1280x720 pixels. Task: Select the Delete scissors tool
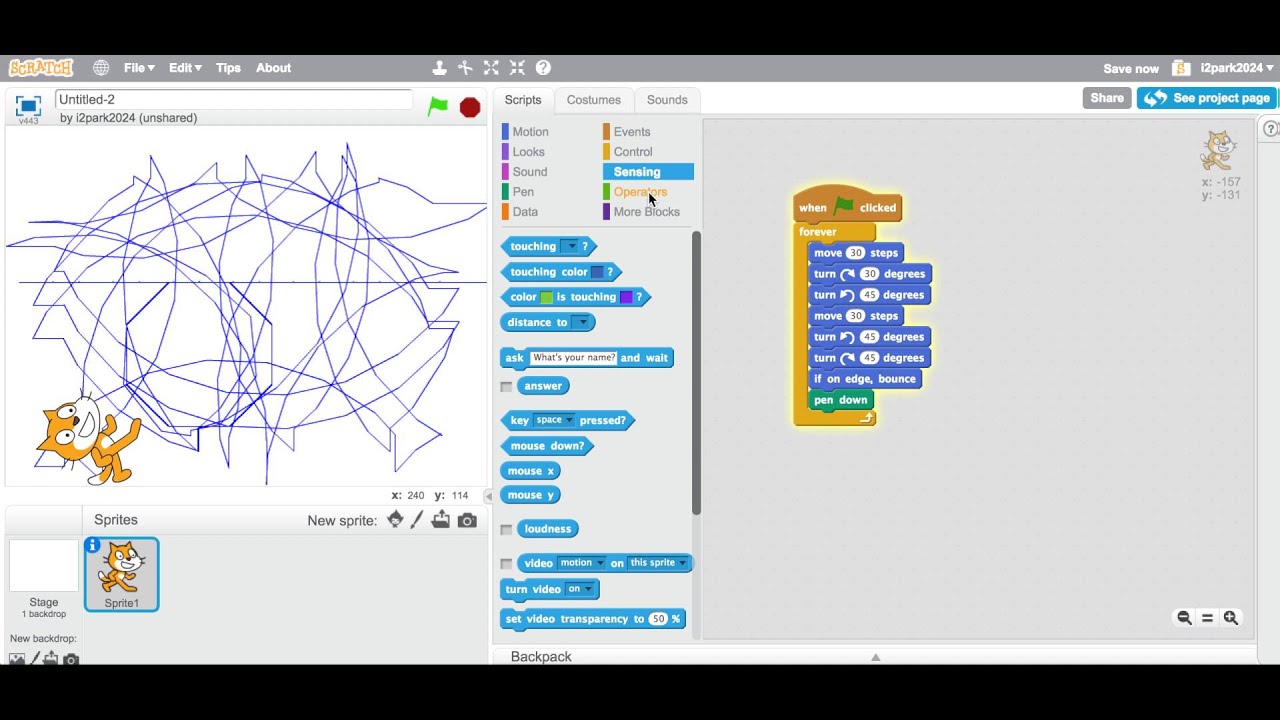click(465, 68)
